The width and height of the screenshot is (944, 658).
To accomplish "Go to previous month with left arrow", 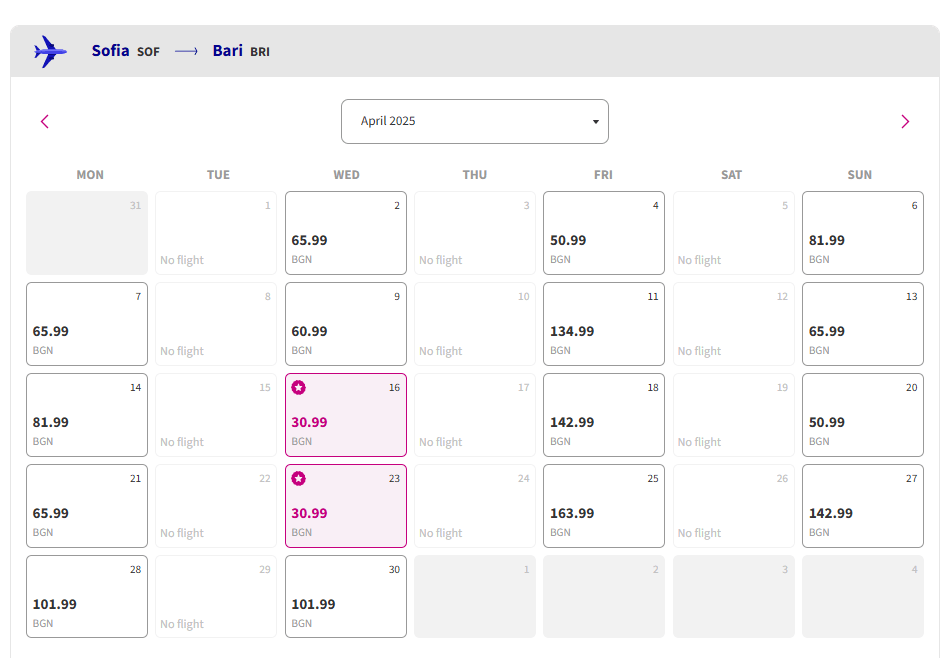I will 45,122.
